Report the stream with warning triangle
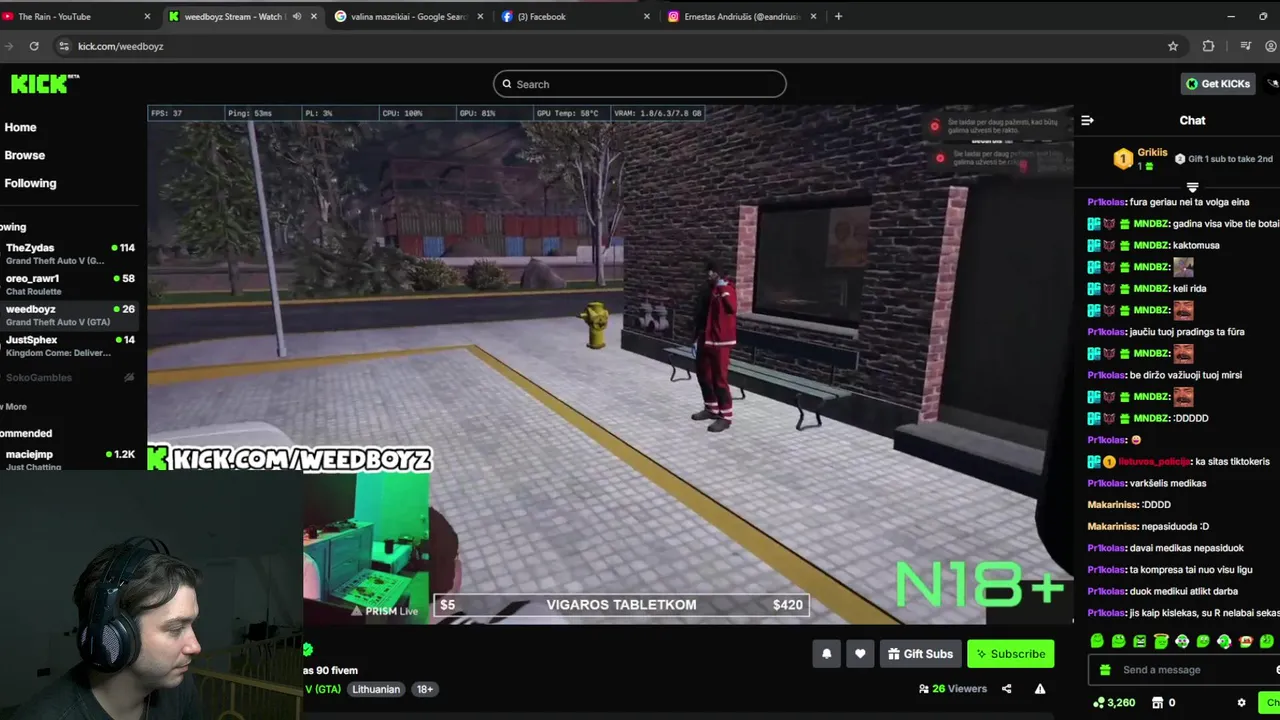 pos(1040,689)
